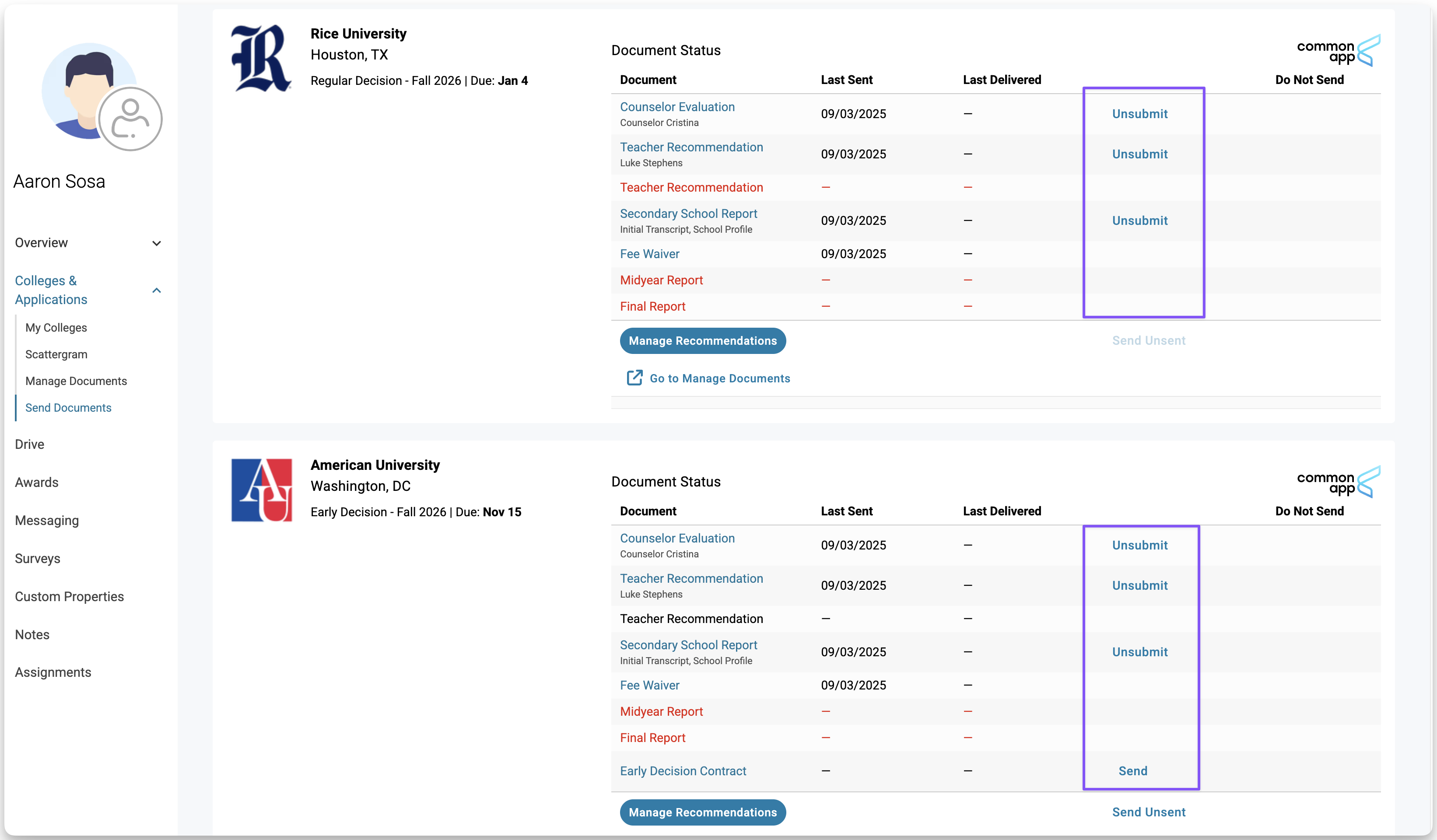Select Send Documents in the sidebar
Screen dimensions: 1437x840
click(68, 408)
